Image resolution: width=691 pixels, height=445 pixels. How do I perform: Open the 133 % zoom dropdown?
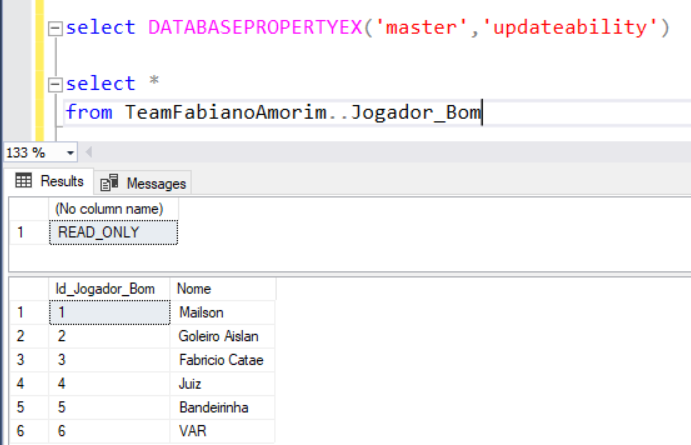pyautogui.click(x=70, y=153)
